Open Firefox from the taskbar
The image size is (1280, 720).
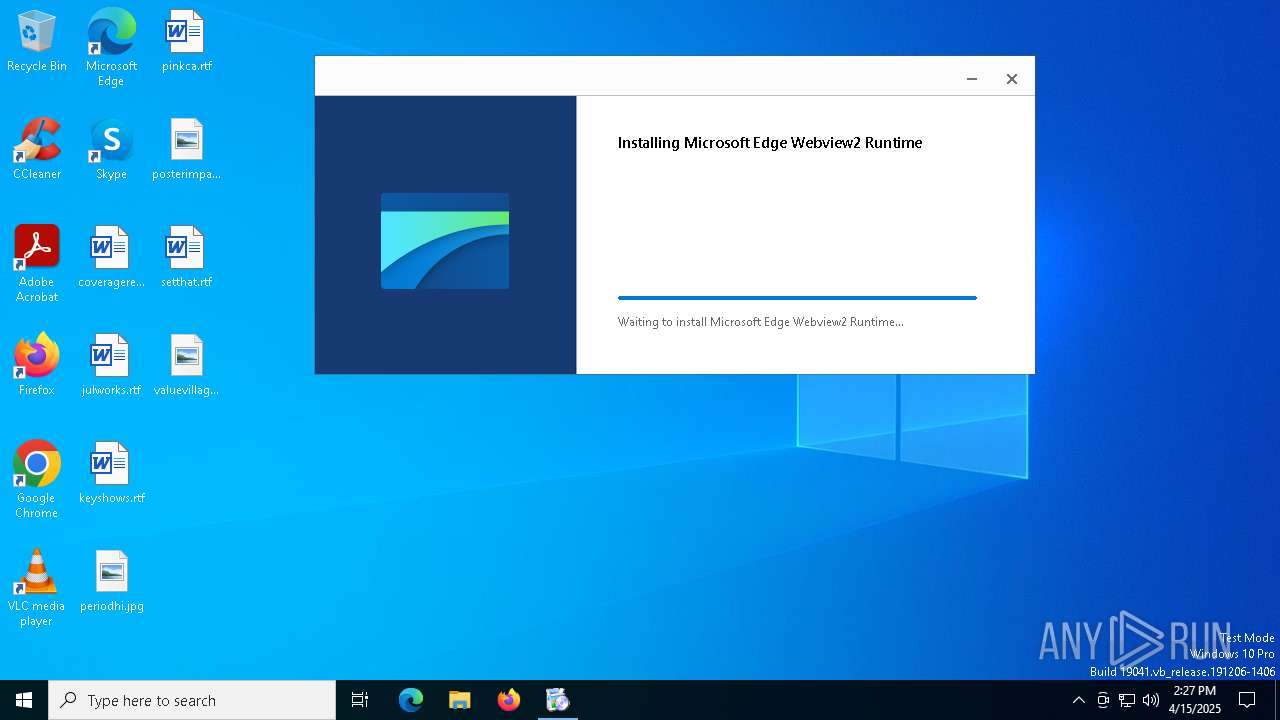[509, 700]
